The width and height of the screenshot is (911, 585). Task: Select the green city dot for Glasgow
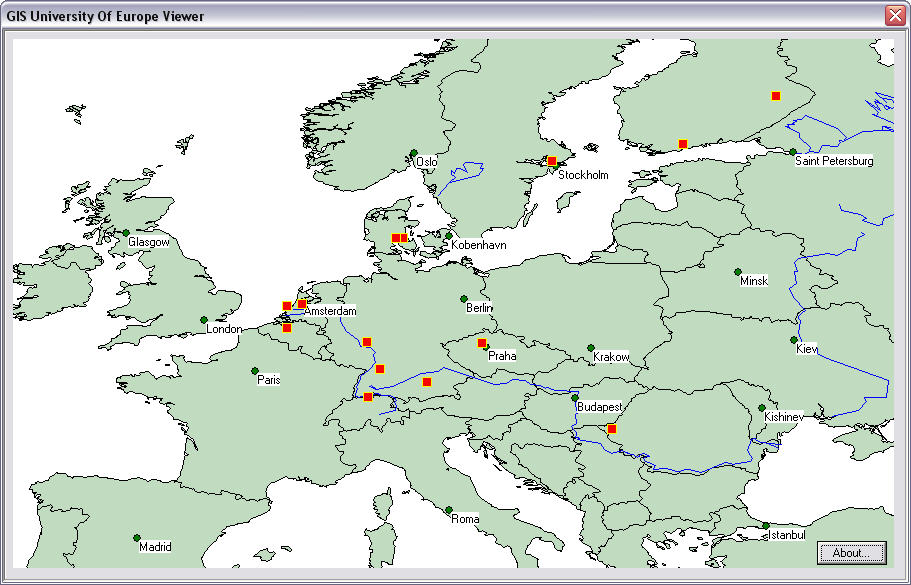125,232
